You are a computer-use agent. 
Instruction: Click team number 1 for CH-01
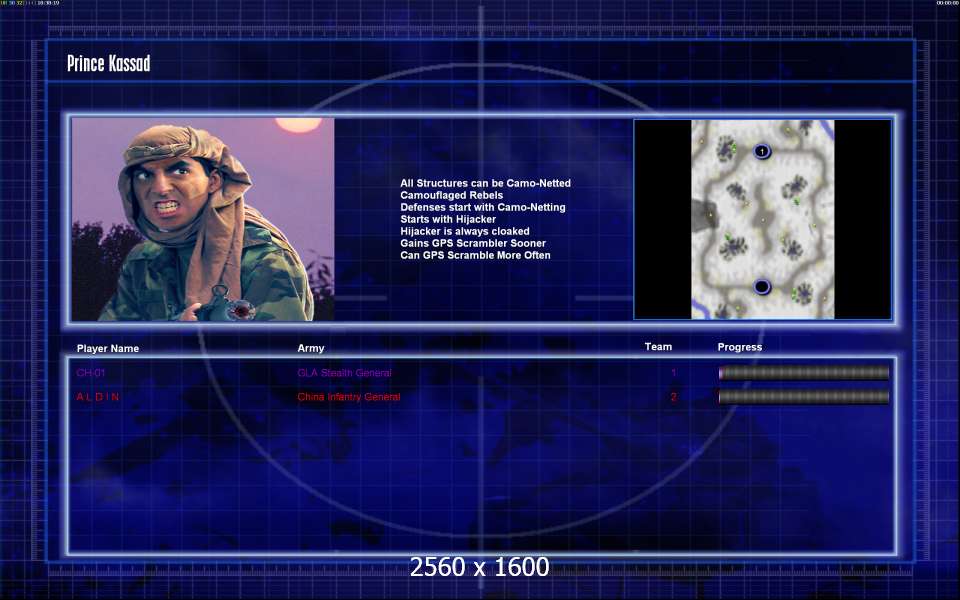(673, 373)
